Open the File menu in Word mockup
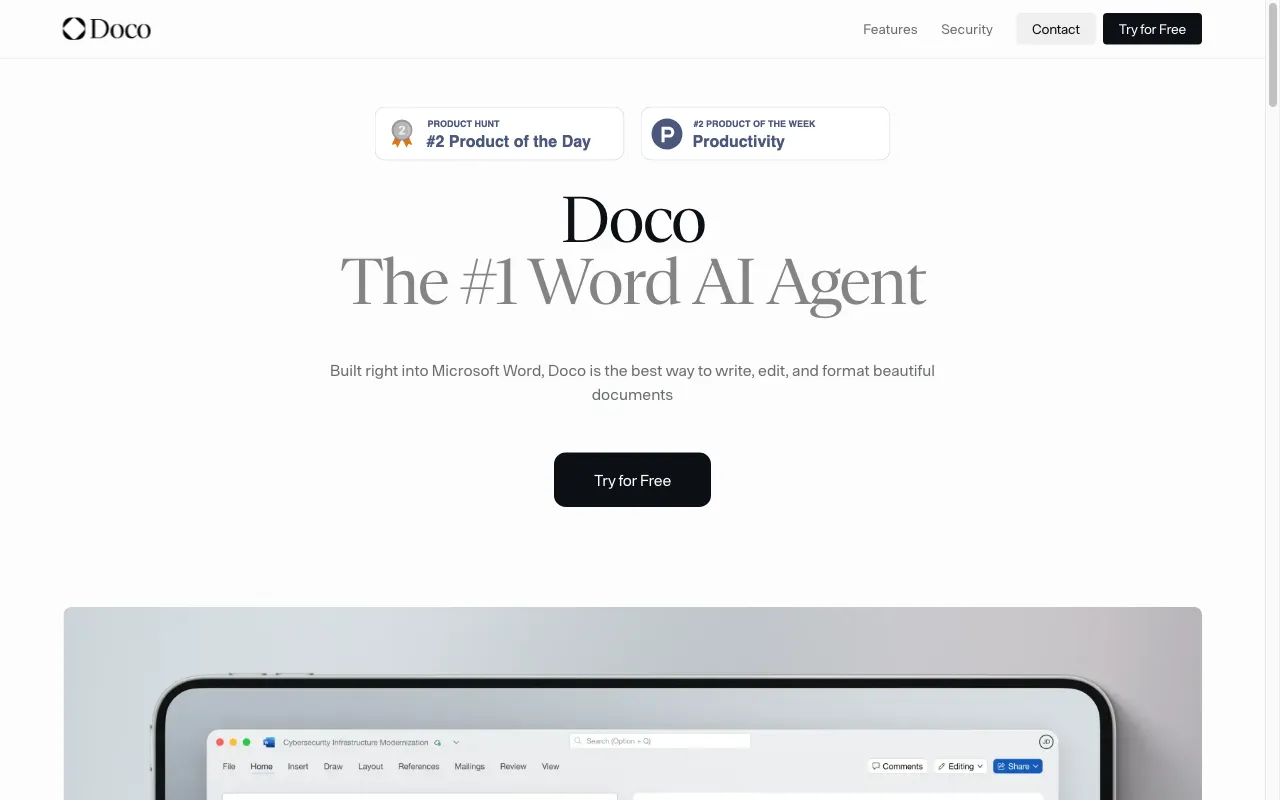The width and height of the screenshot is (1280, 800). (x=229, y=766)
